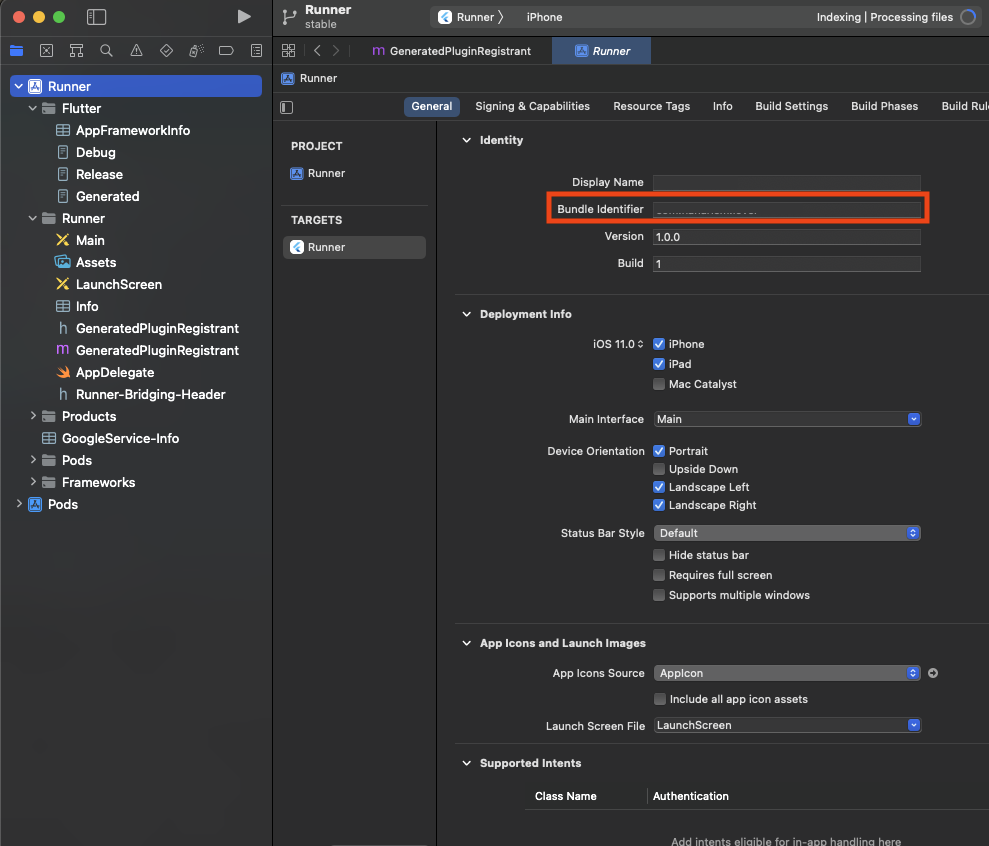The width and height of the screenshot is (989, 846).
Task: Enable Upside Down orientation
Action: 658,469
